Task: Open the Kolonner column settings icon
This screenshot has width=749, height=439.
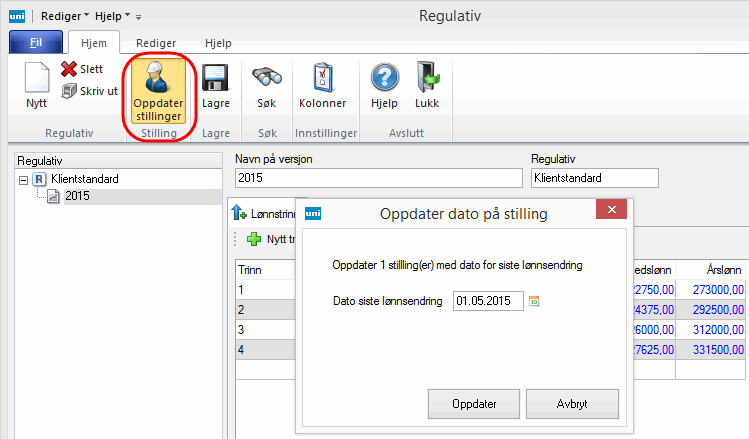Action: point(322,78)
